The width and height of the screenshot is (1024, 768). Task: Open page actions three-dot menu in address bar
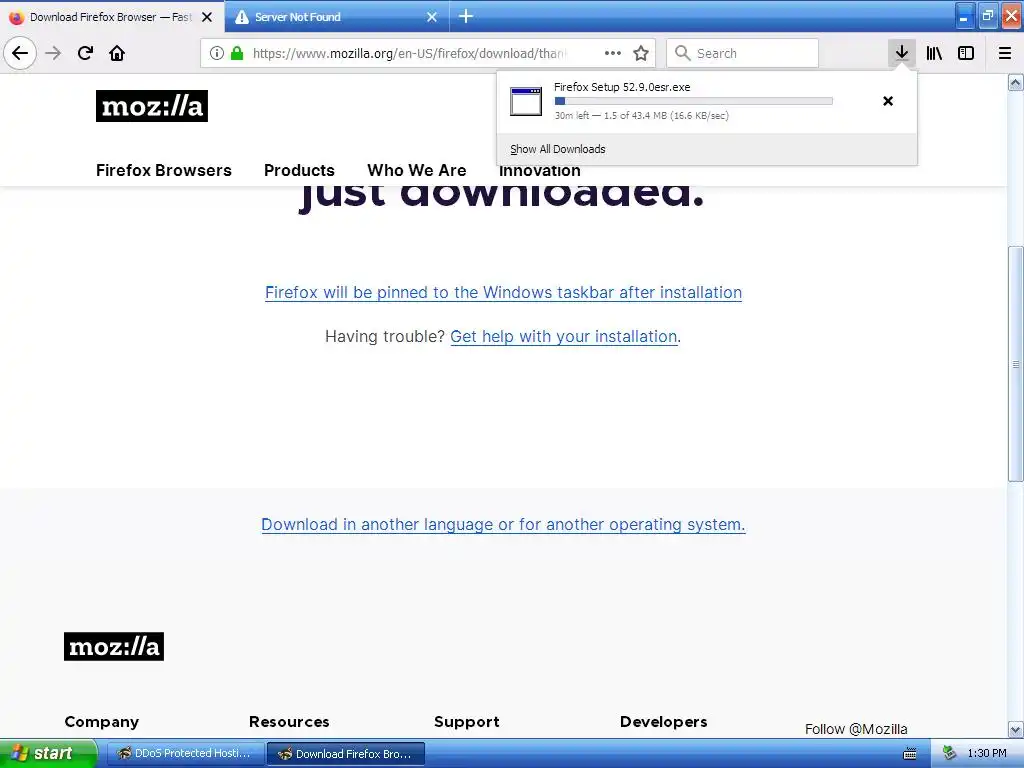(613, 53)
